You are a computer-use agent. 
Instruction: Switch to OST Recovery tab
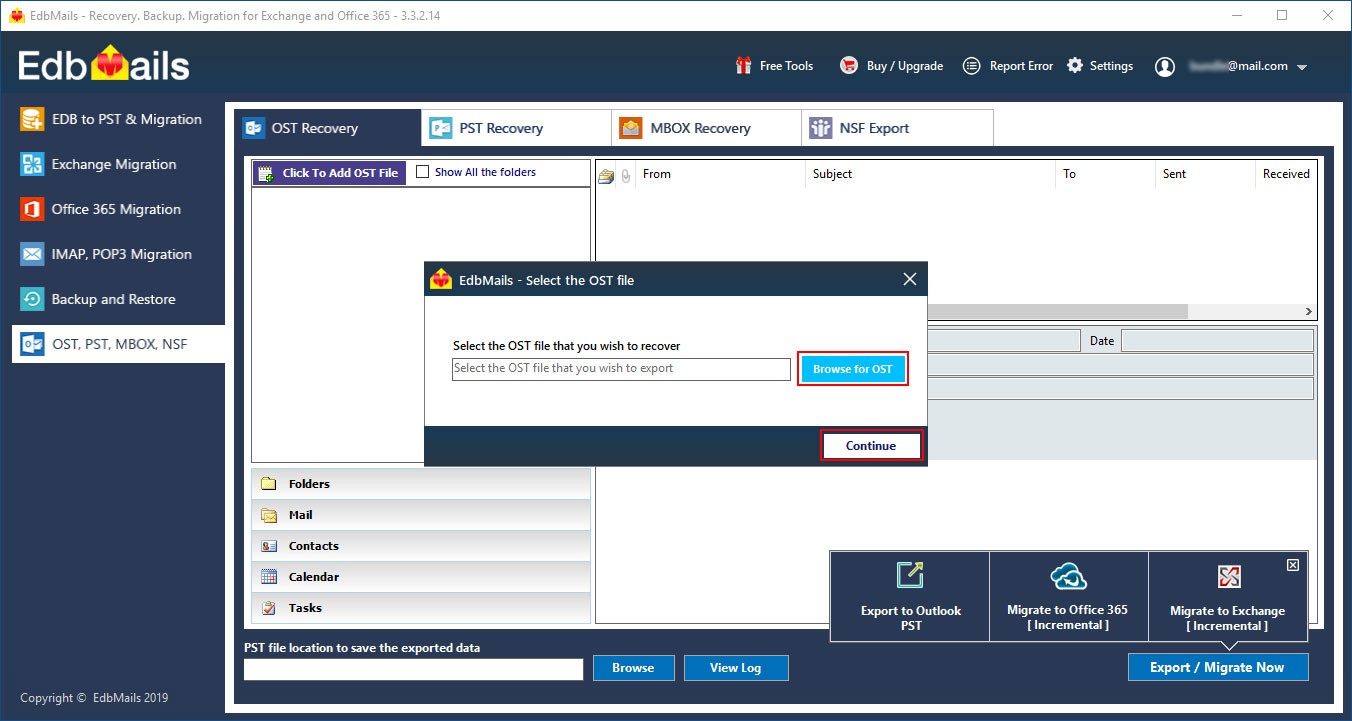coord(328,128)
